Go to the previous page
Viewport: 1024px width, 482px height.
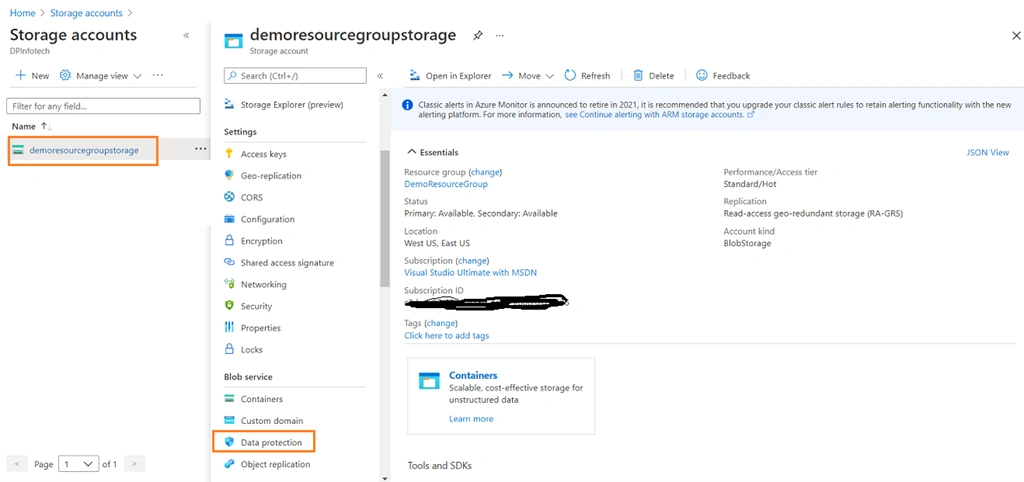[x=18, y=464]
